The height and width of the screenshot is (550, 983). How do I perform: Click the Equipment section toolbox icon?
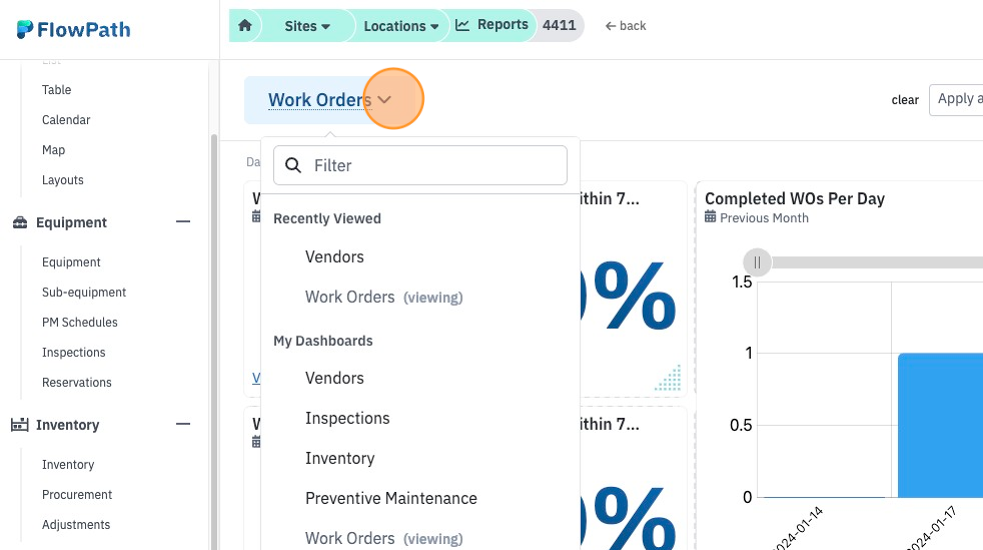pyautogui.click(x=20, y=222)
